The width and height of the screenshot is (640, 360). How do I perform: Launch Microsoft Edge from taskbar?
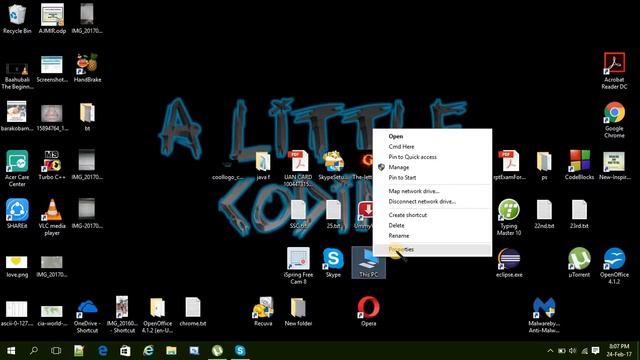click(x=102, y=351)
